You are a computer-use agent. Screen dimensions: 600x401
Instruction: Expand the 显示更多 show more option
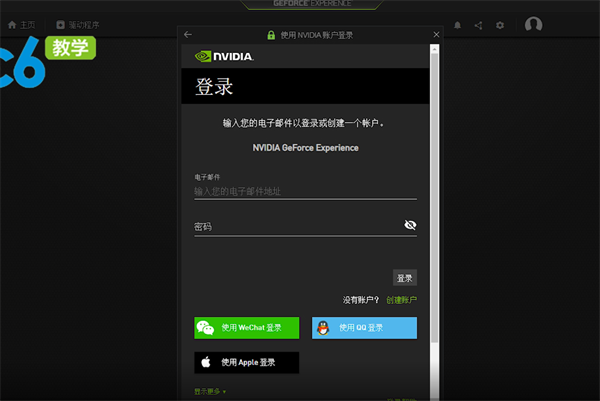210,391
